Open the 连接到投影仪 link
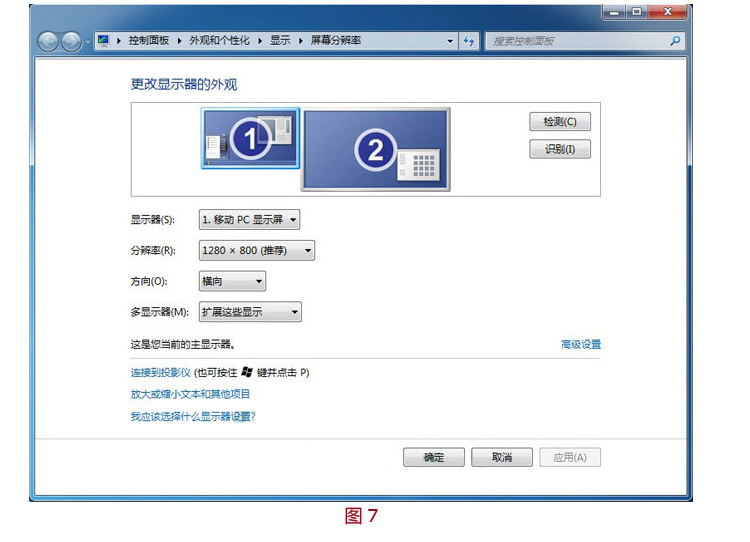Screen dimensions: 750x542 [x=161, y=373]
